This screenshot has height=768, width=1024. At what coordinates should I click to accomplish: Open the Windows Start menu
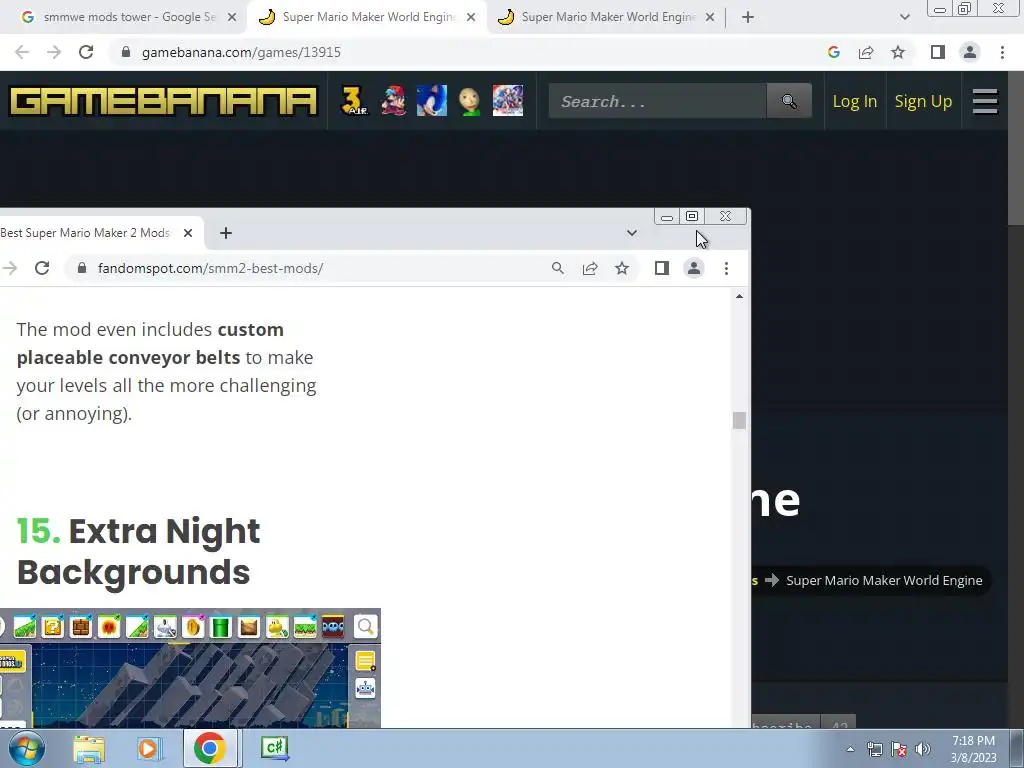pos(27,748)
